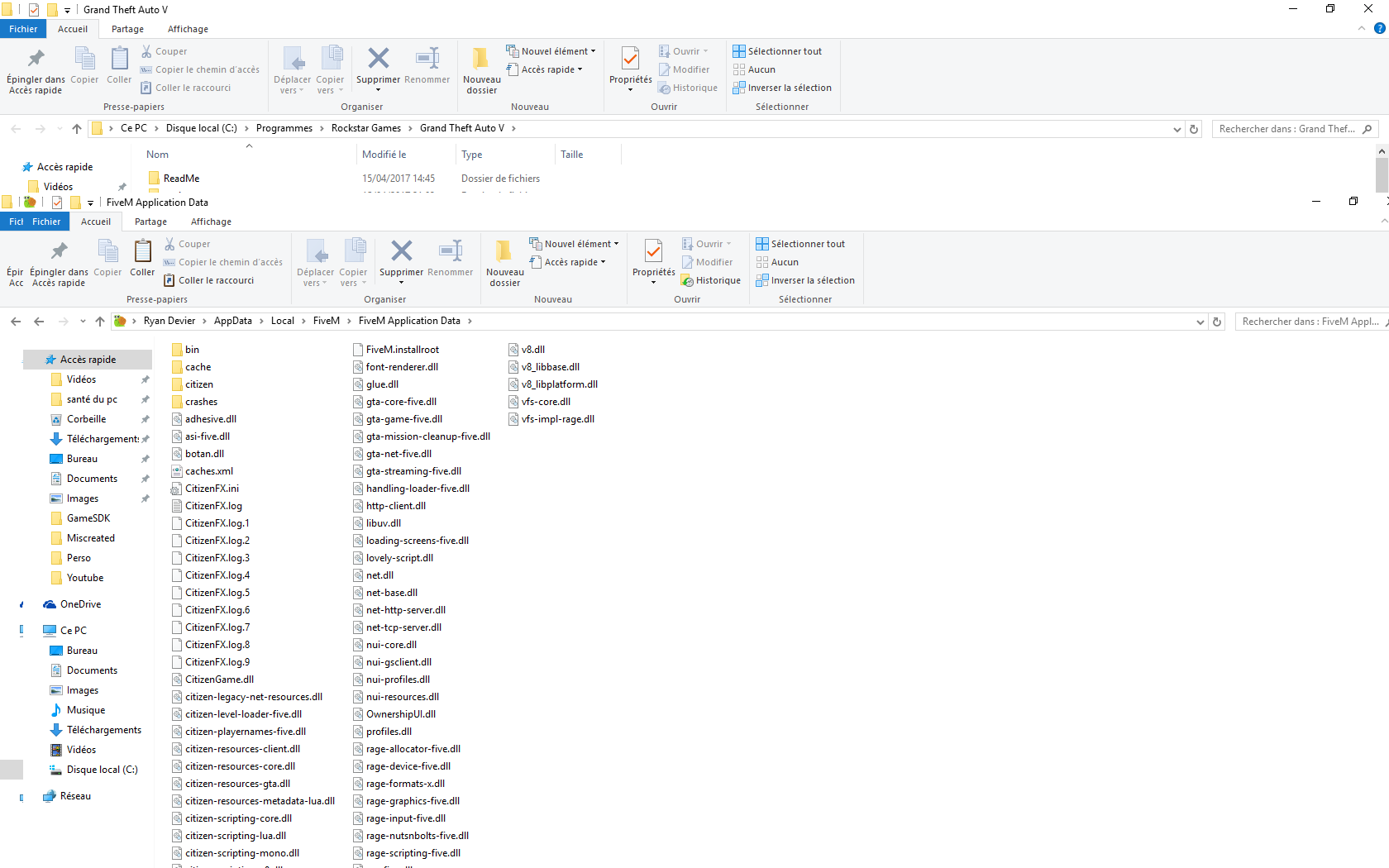The image size is (1389, 868).
Task: Click AppData in the FiveM breadcrumb path
Action: coord(232,321)
